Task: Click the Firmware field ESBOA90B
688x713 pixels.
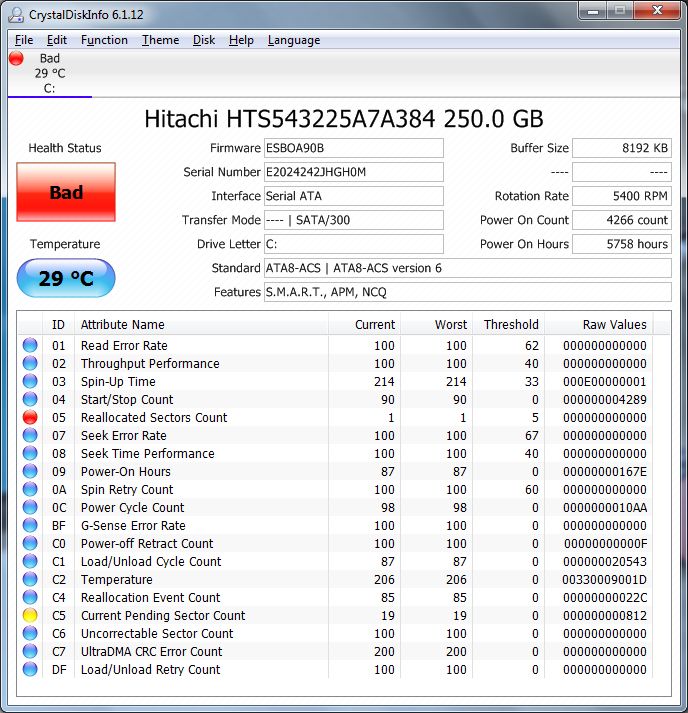Action: [x=354, y=148]
